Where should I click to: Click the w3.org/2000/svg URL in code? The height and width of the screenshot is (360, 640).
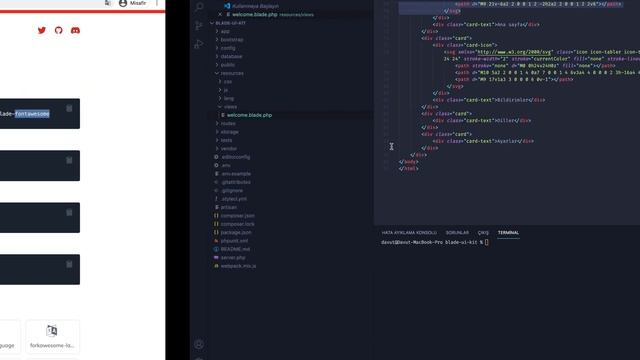(515, 52)
